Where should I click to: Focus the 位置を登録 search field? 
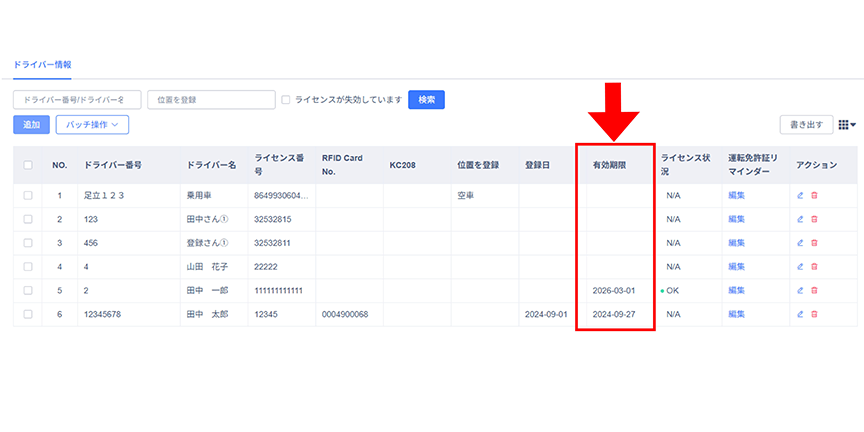tap(211, 100)
